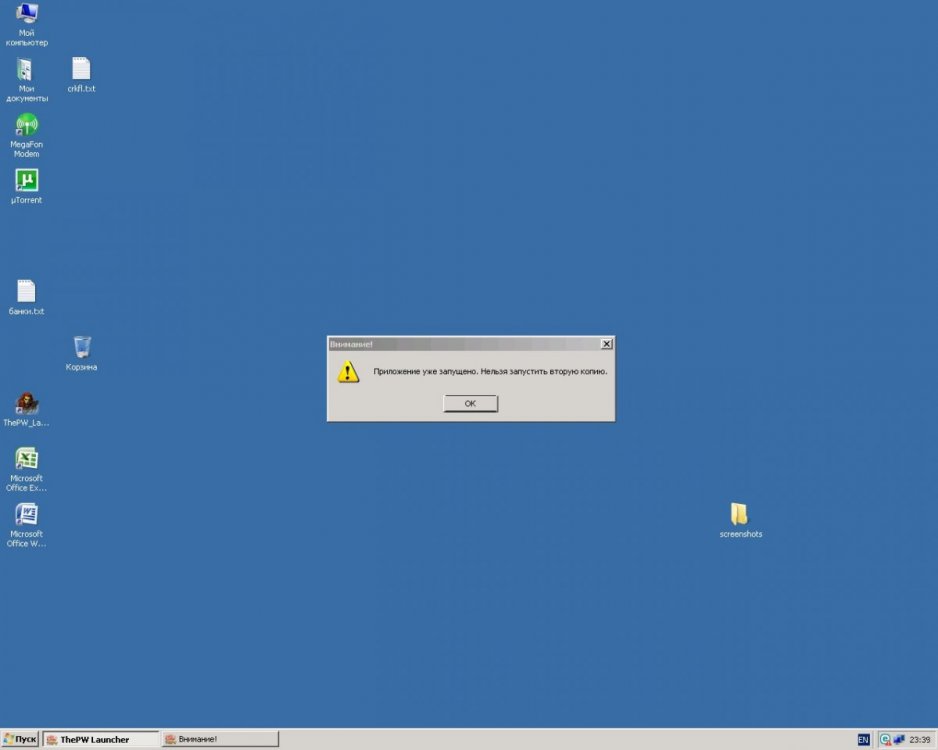Click the EN language indicator in the tray
The height and width of the screenshot is (750, 938).
click(x=862, y=739)
